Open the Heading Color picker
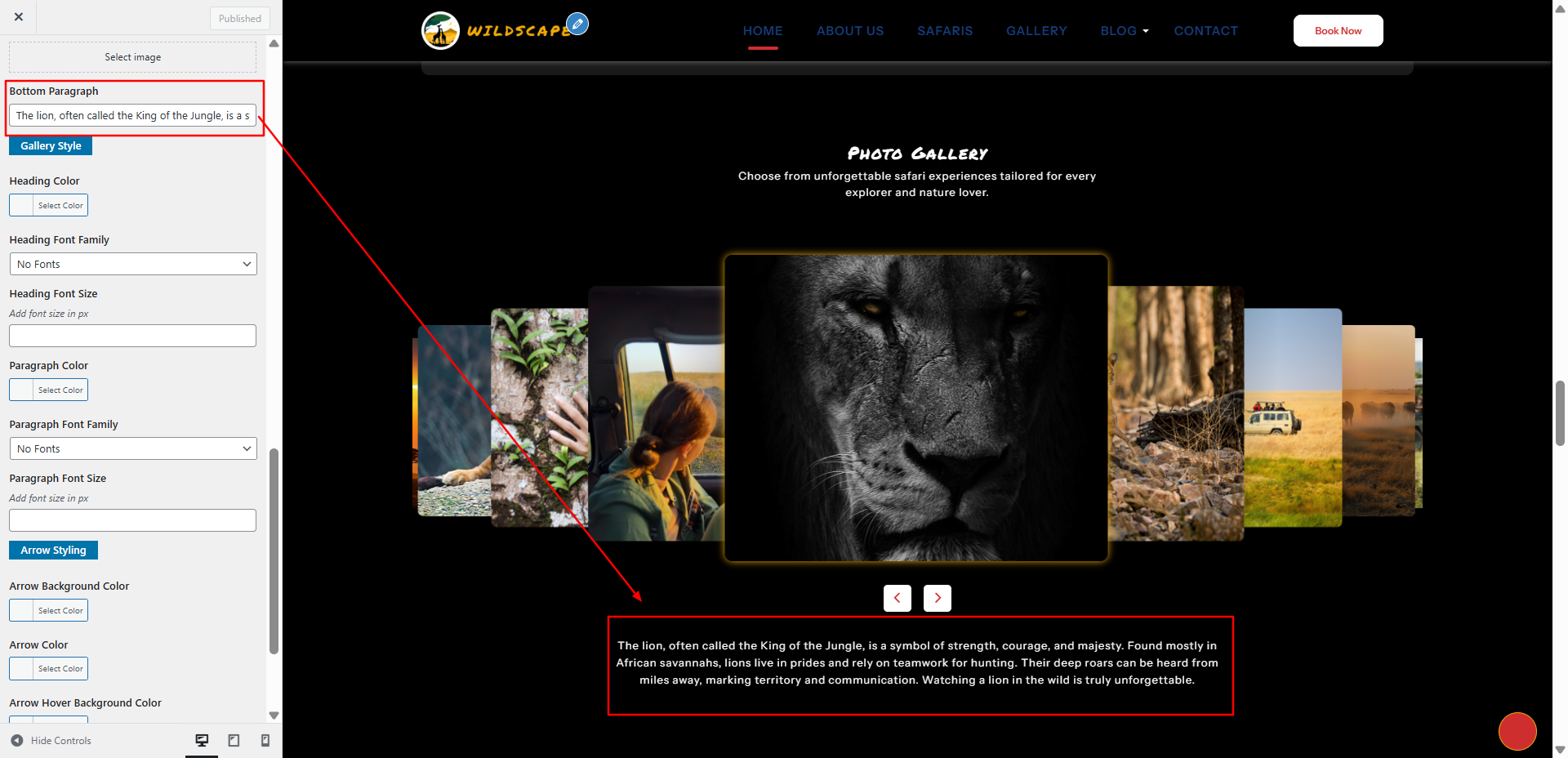 pos(48,205)
